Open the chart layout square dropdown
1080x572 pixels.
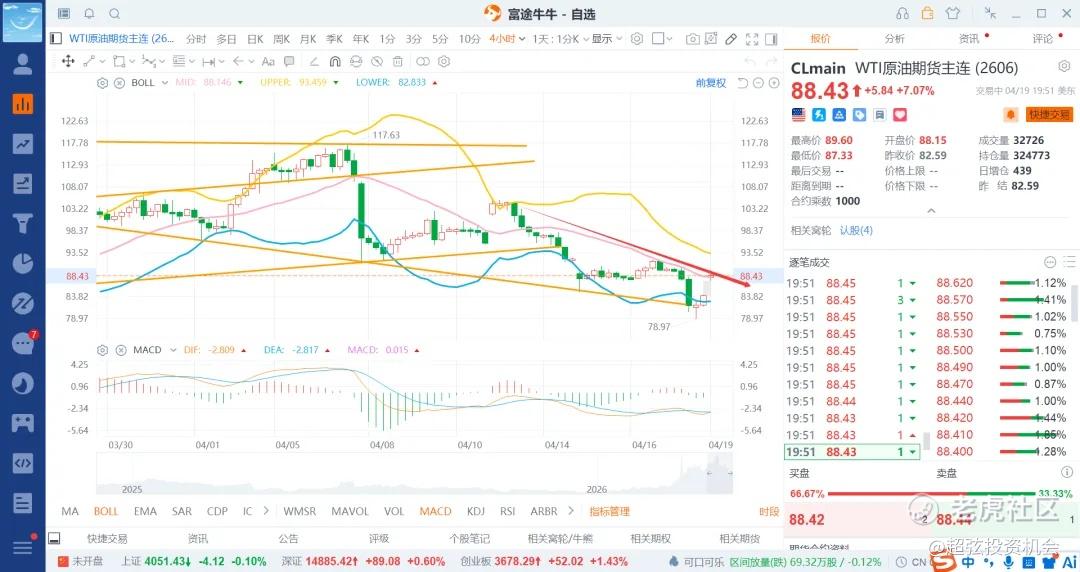point(662,39)
